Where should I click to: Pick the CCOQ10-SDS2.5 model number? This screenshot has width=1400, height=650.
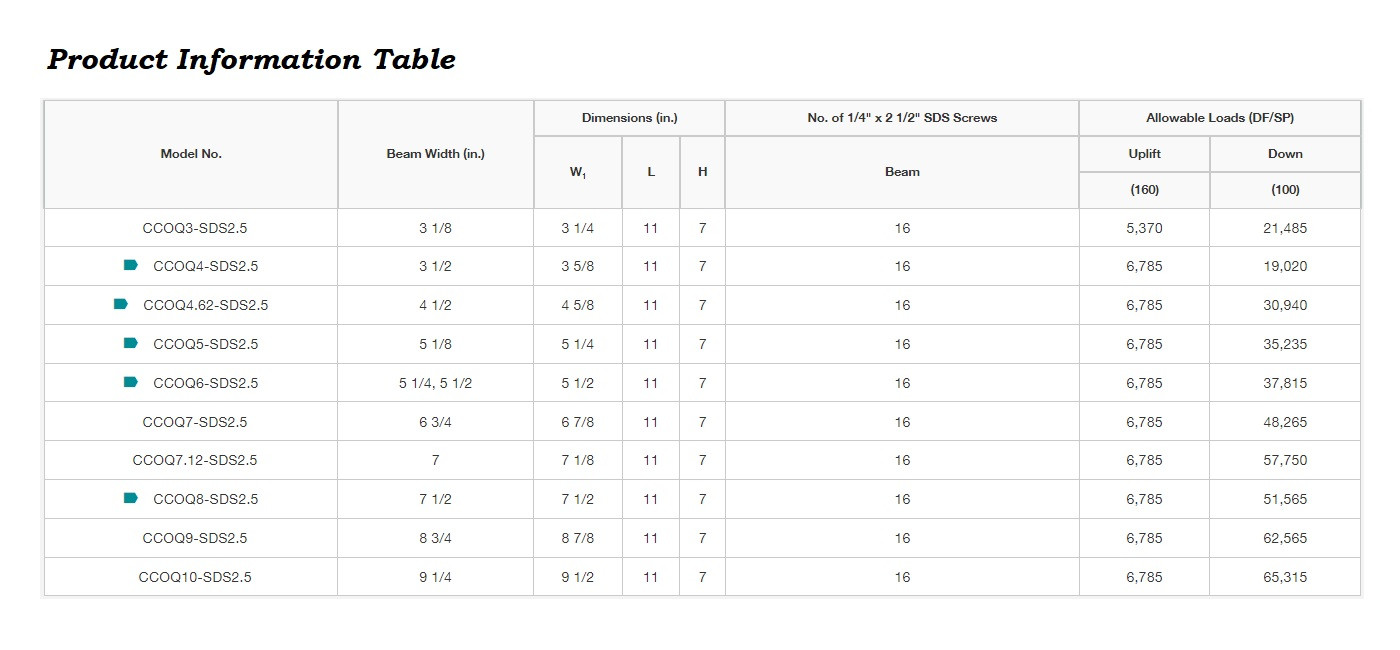[x=195, y=577]
